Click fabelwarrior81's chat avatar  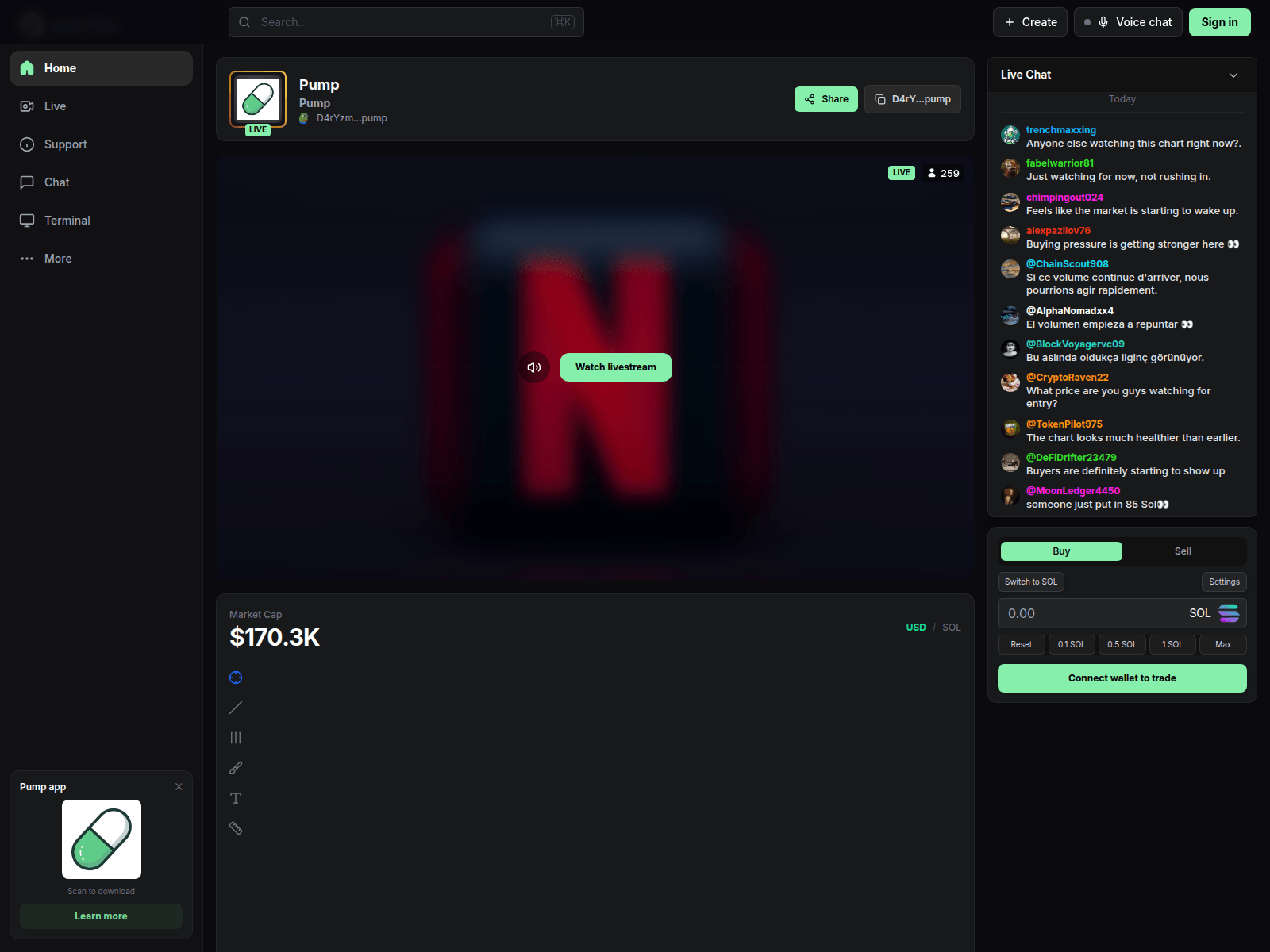pyautogui.click(x=1010, y=168)
